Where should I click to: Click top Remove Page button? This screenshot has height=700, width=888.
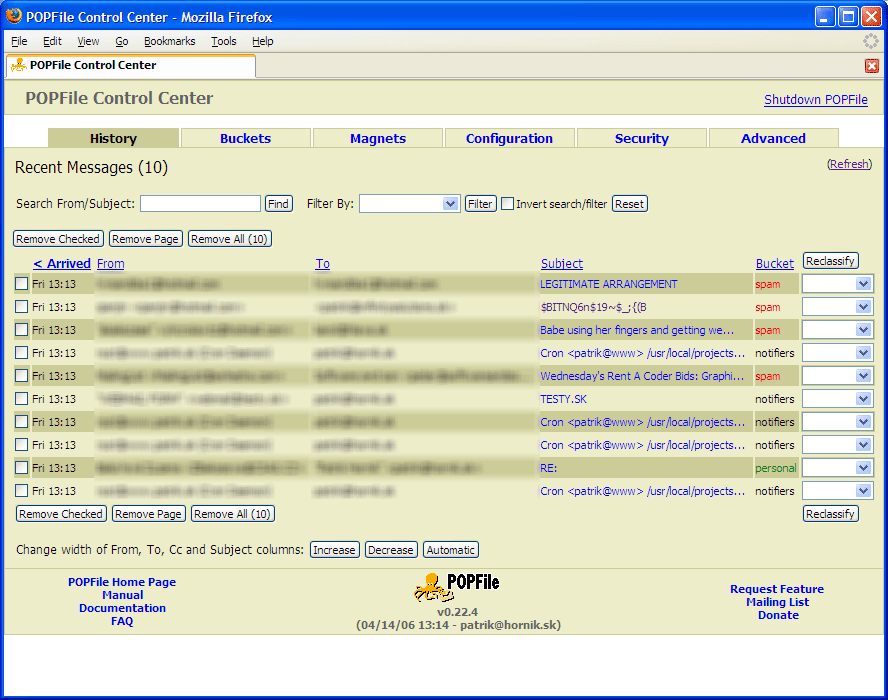(146, 239)
